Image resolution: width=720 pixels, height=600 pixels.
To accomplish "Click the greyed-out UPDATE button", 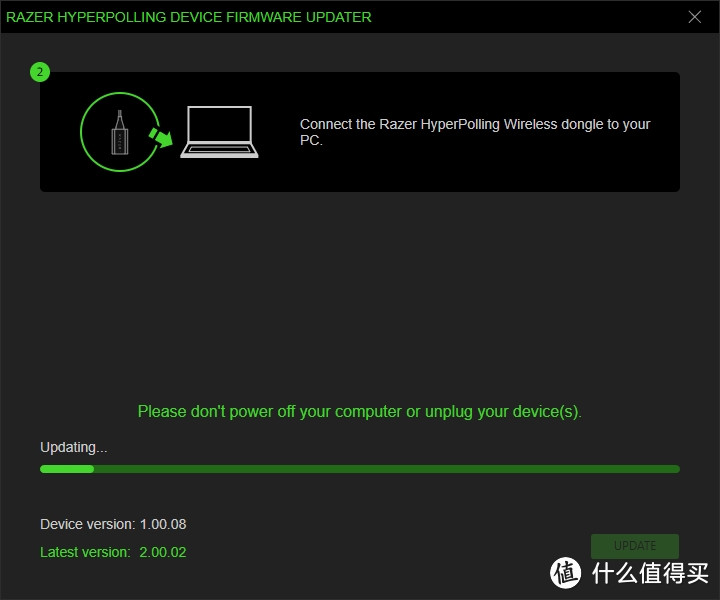I will [635, 546].
